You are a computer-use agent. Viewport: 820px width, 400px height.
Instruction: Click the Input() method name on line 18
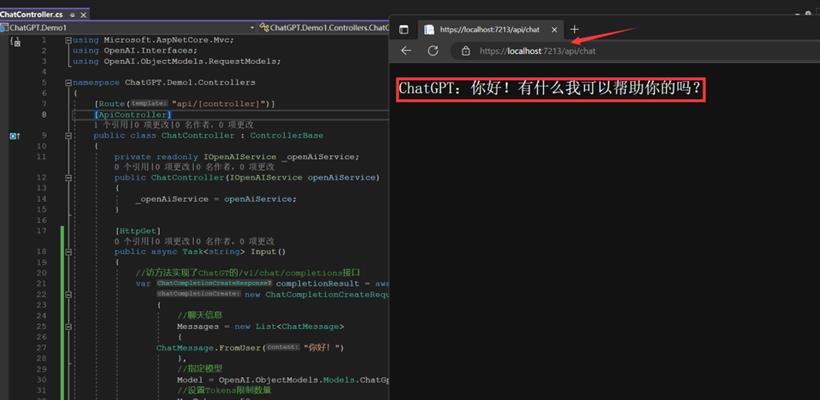[x=268, y=252]
